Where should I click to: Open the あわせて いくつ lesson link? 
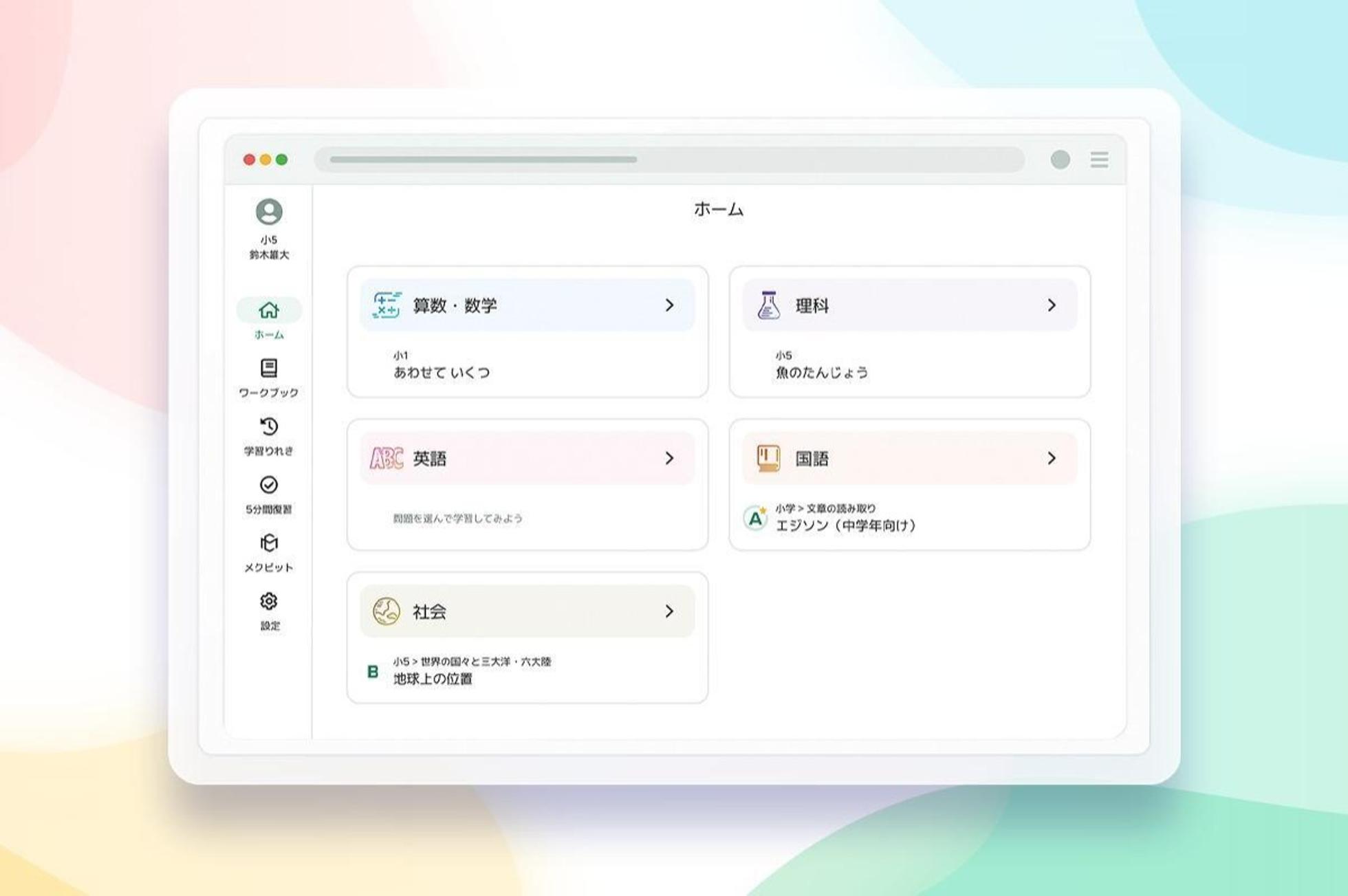click(442, 373)
